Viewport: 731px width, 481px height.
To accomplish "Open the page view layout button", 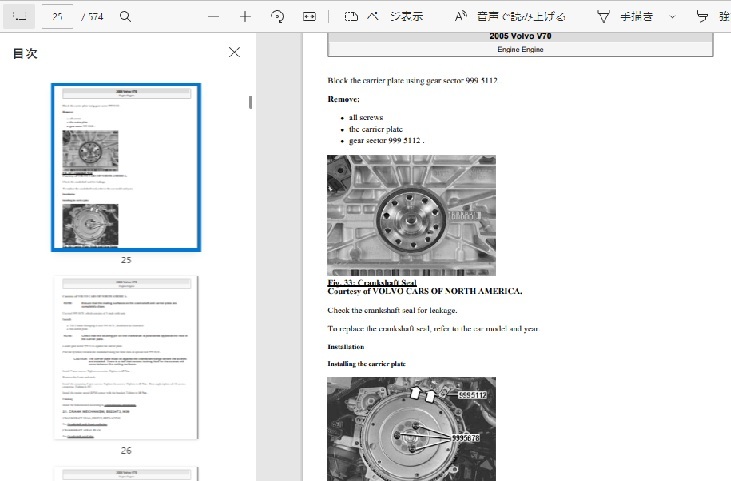I will pyautogui.click(x=384, y=16).
